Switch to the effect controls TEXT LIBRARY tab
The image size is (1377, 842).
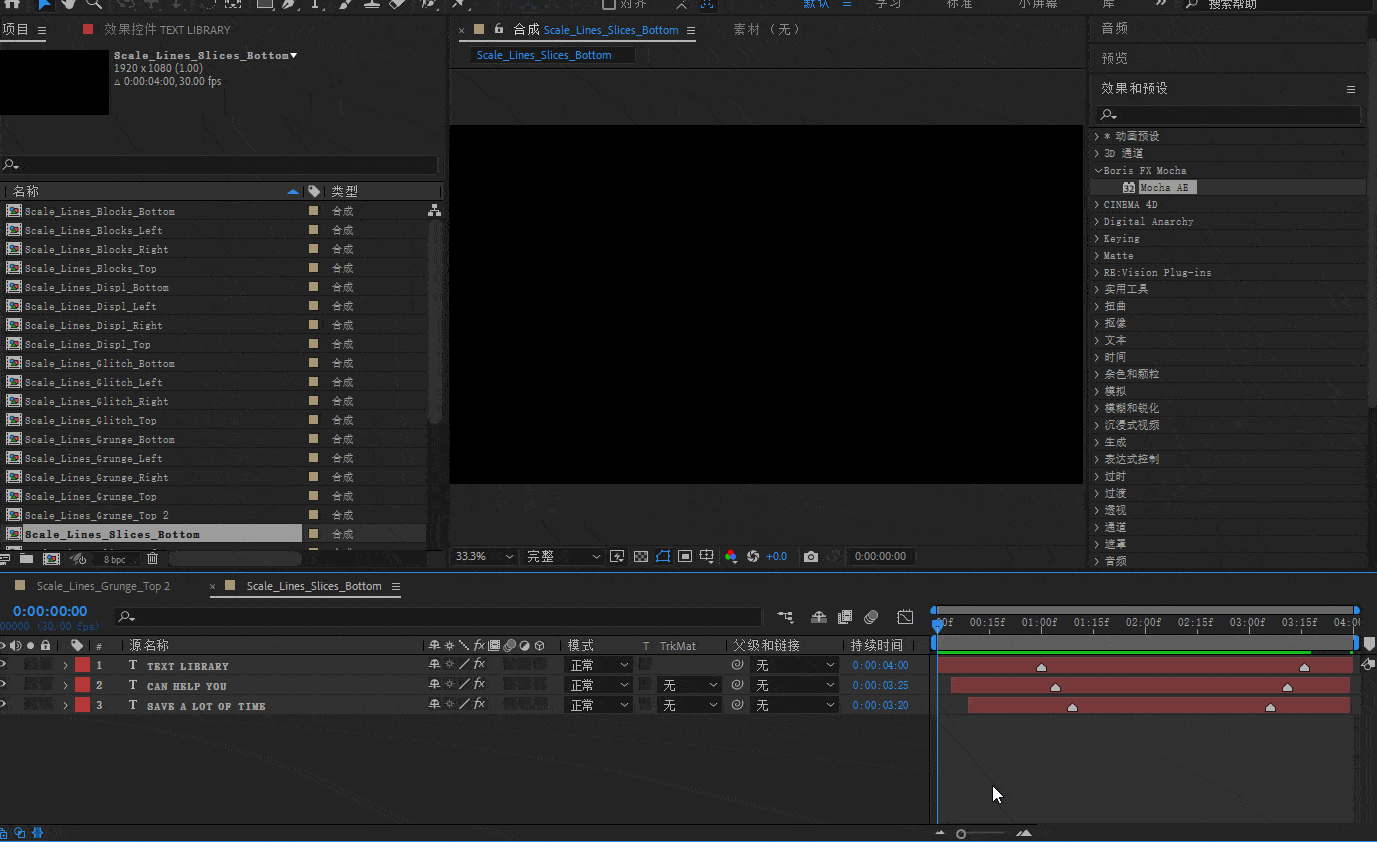pyautogui.click(x=166, y=30)
